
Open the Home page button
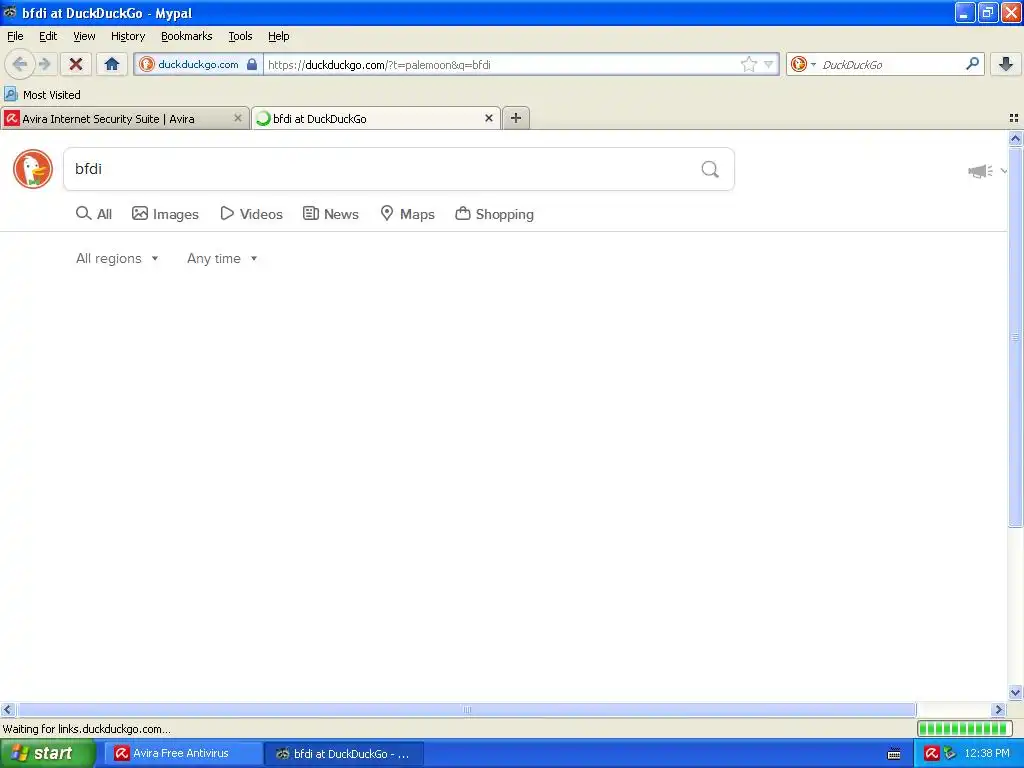112,64
